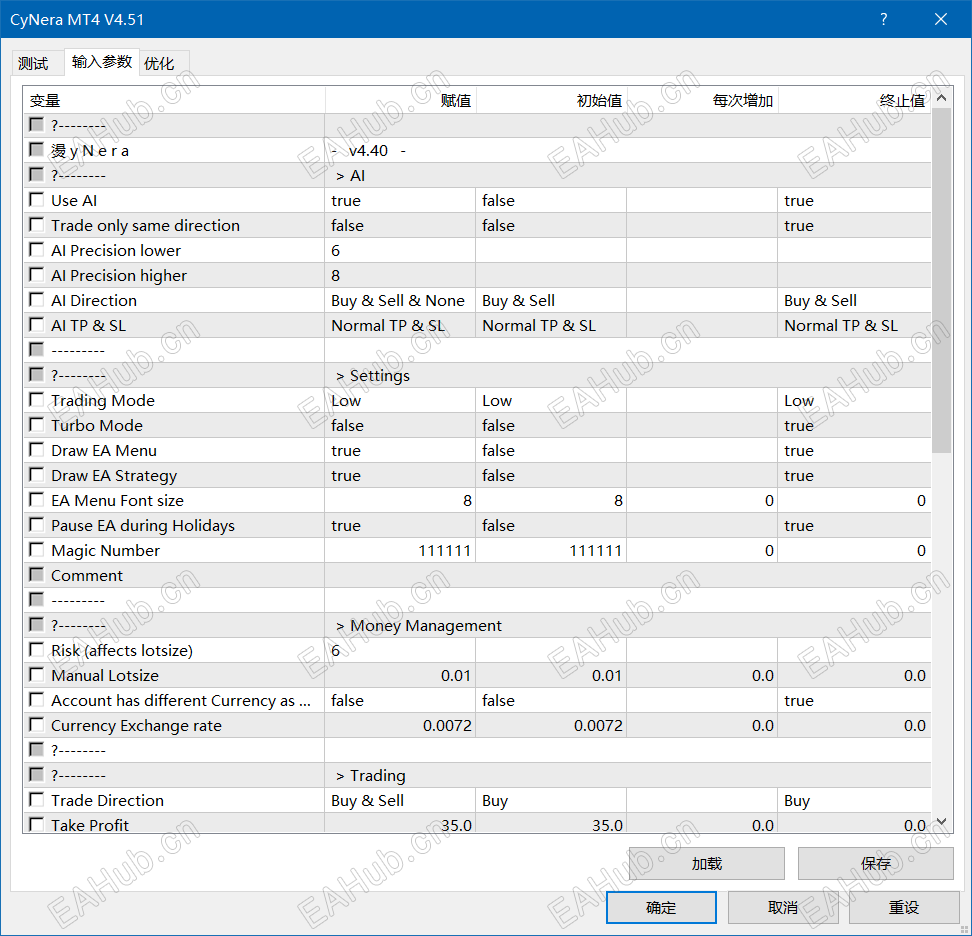
Task: Edit AI Precision higher value 8
Action: click(400, 275)
